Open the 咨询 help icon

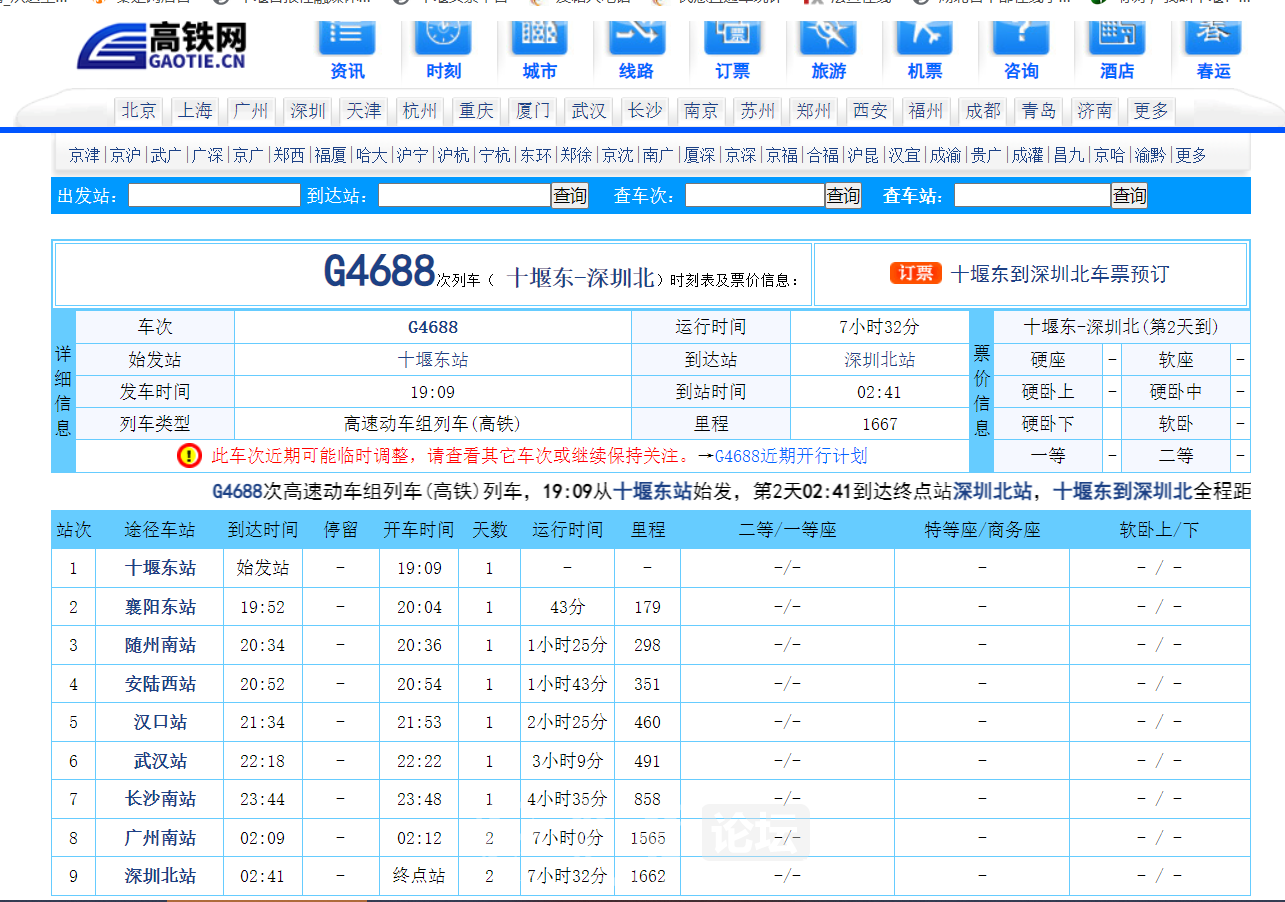click(x=1021, y=50)
